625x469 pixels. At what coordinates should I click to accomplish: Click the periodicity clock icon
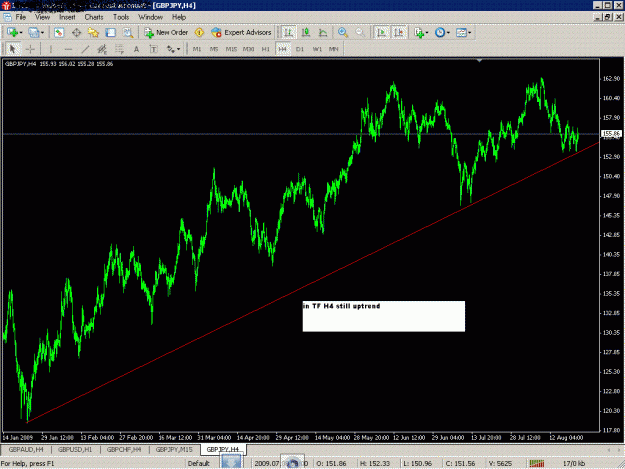coord(440,32)
